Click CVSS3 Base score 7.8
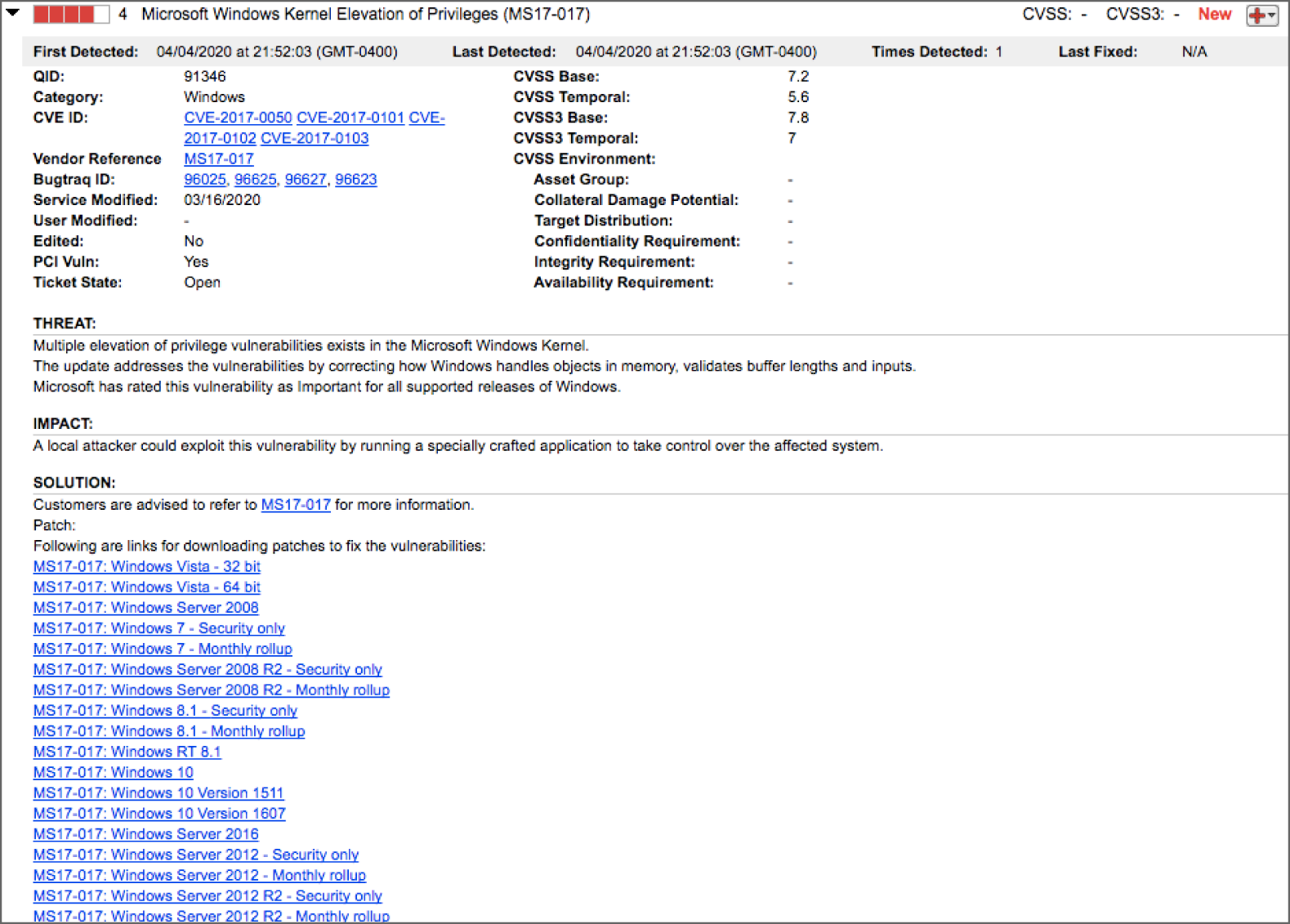 798,118
